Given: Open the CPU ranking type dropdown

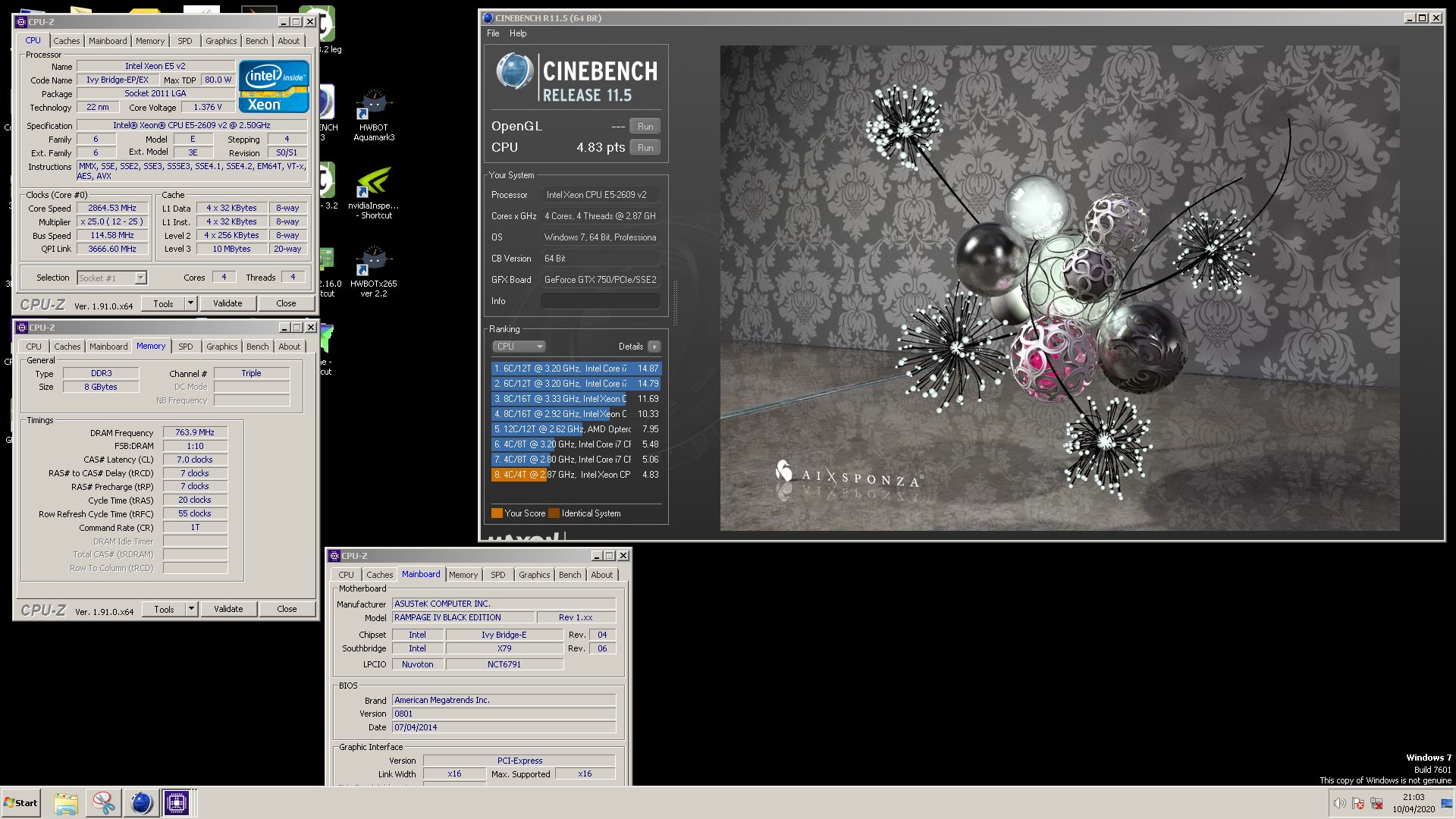Looking at the screenshot, I should [519, 347].
